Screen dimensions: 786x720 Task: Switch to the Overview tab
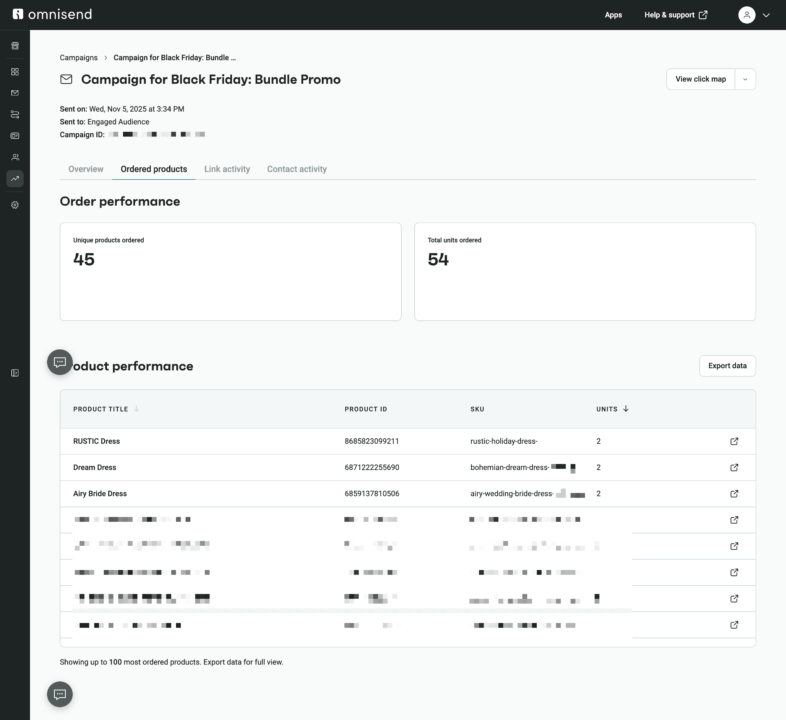coord(86,169)
